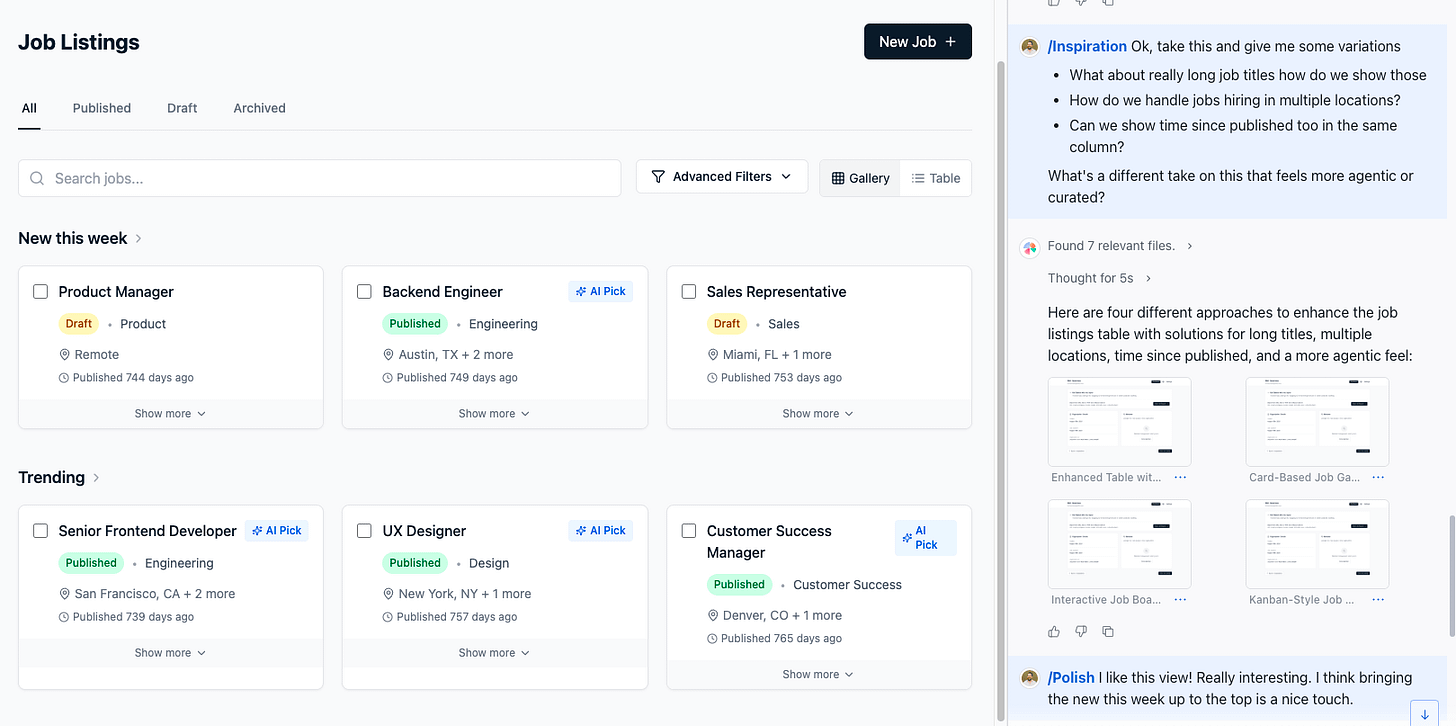1456x726 pixels.
Task: Copy the response with the copy icon
Action: (x=1108, y=631)
